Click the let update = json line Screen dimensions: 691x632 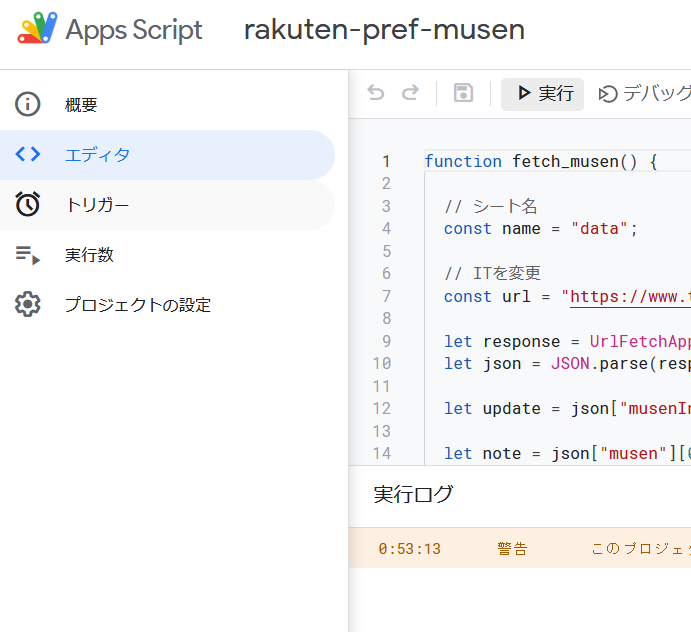coord(567,409)
